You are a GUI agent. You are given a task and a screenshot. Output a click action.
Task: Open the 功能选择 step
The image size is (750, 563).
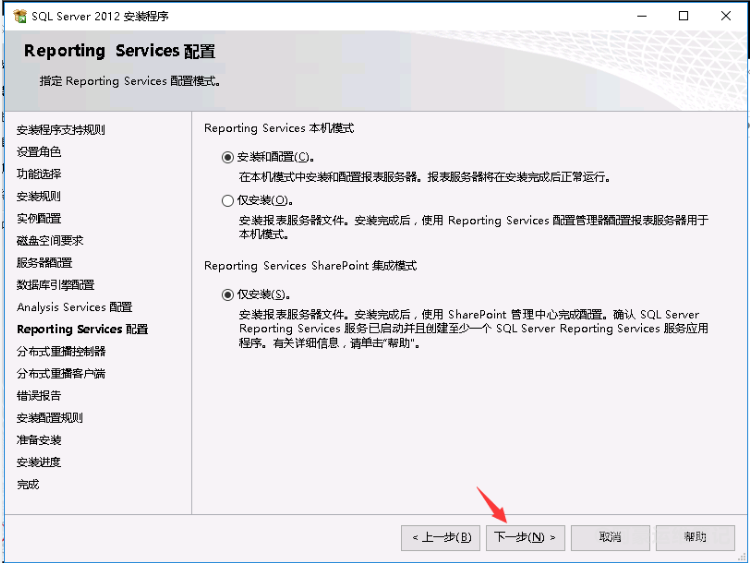tap(39, 174)
